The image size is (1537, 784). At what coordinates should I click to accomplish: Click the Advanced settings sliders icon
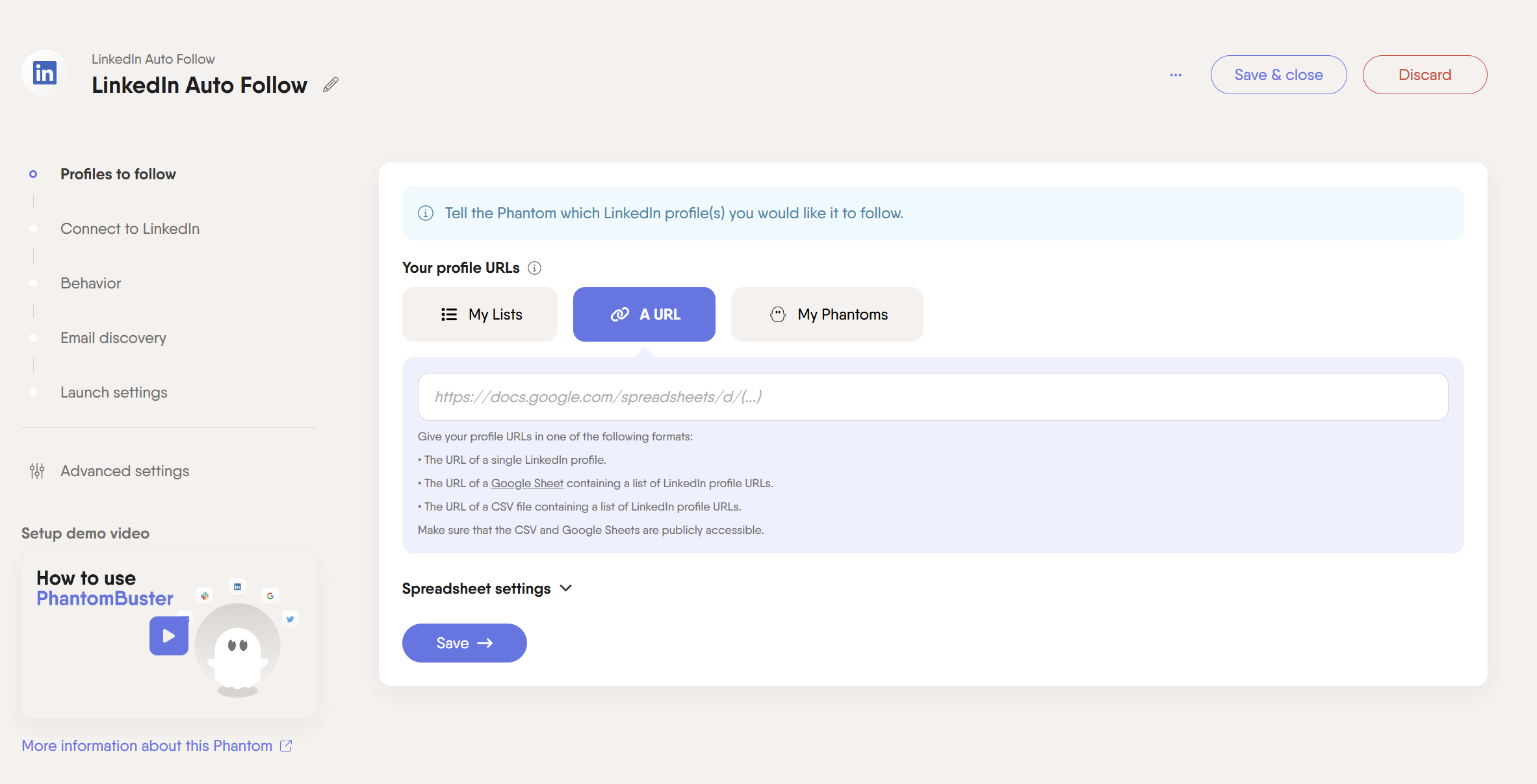[x=37, y=471]
